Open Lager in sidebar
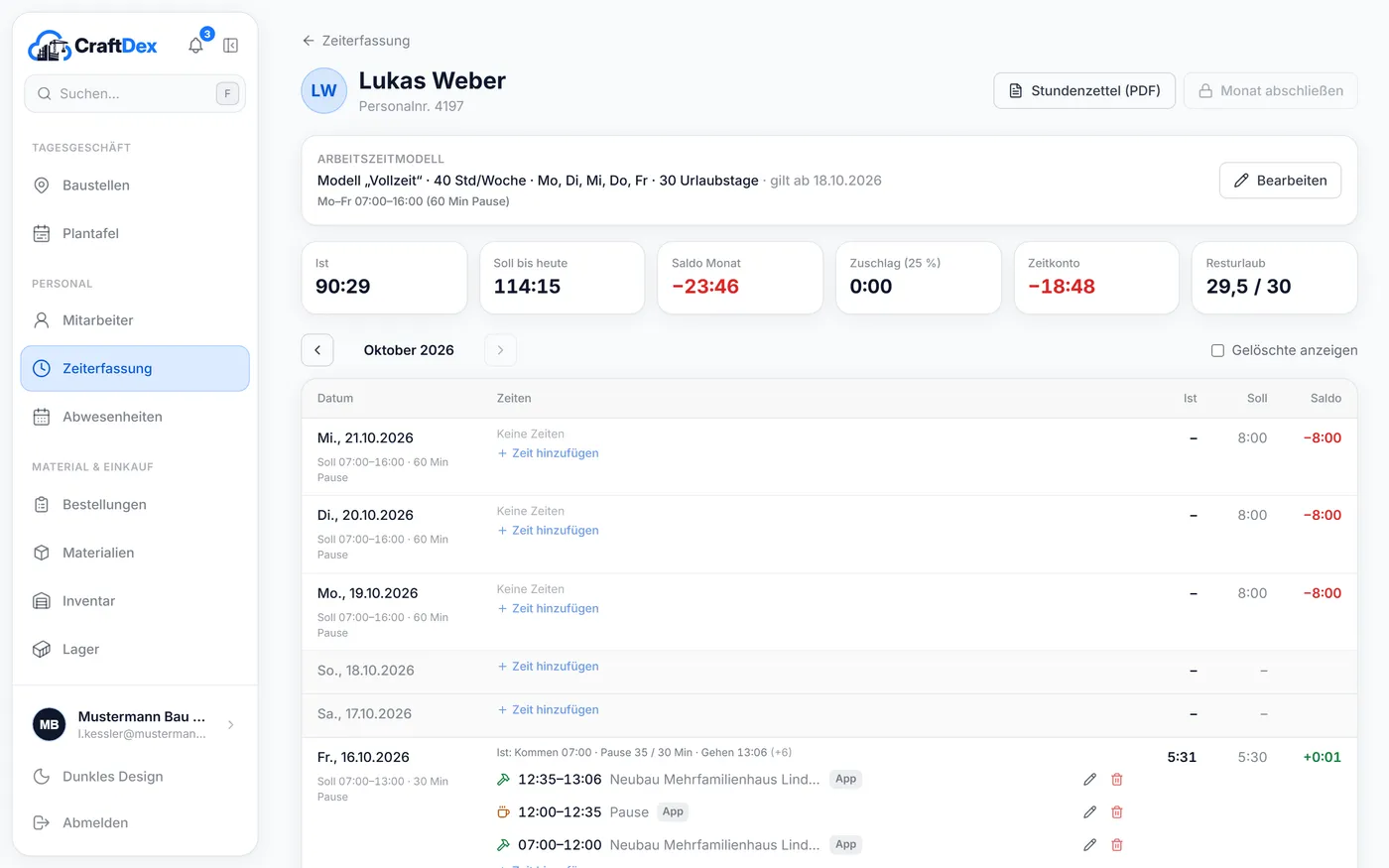Image resolution: width=1389 pixels, height=868 pixels. [135, 650]
